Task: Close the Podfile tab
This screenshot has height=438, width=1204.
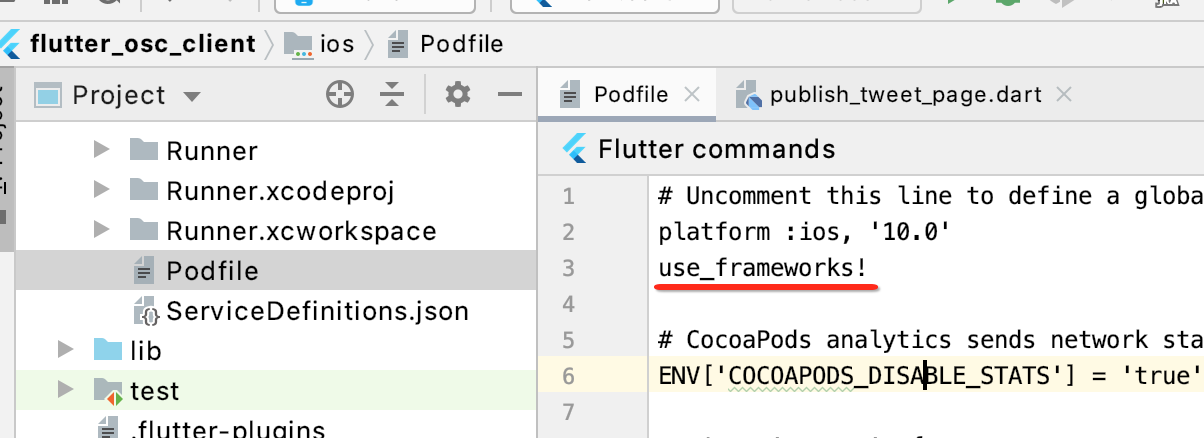Action: point(691,95)
